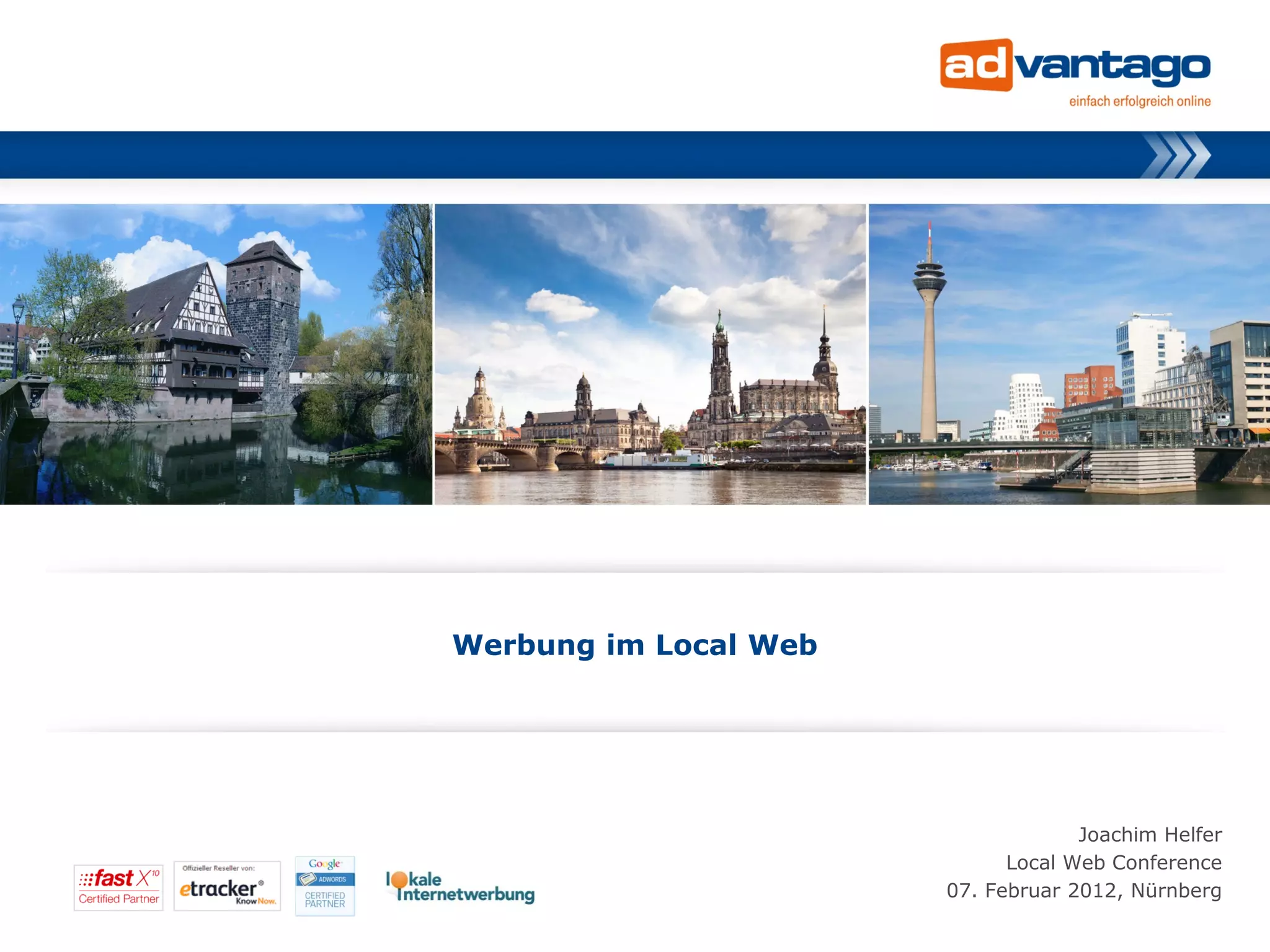
Task: Click the Google AdWords Certified Partner badge
Action: pos(325,886)
